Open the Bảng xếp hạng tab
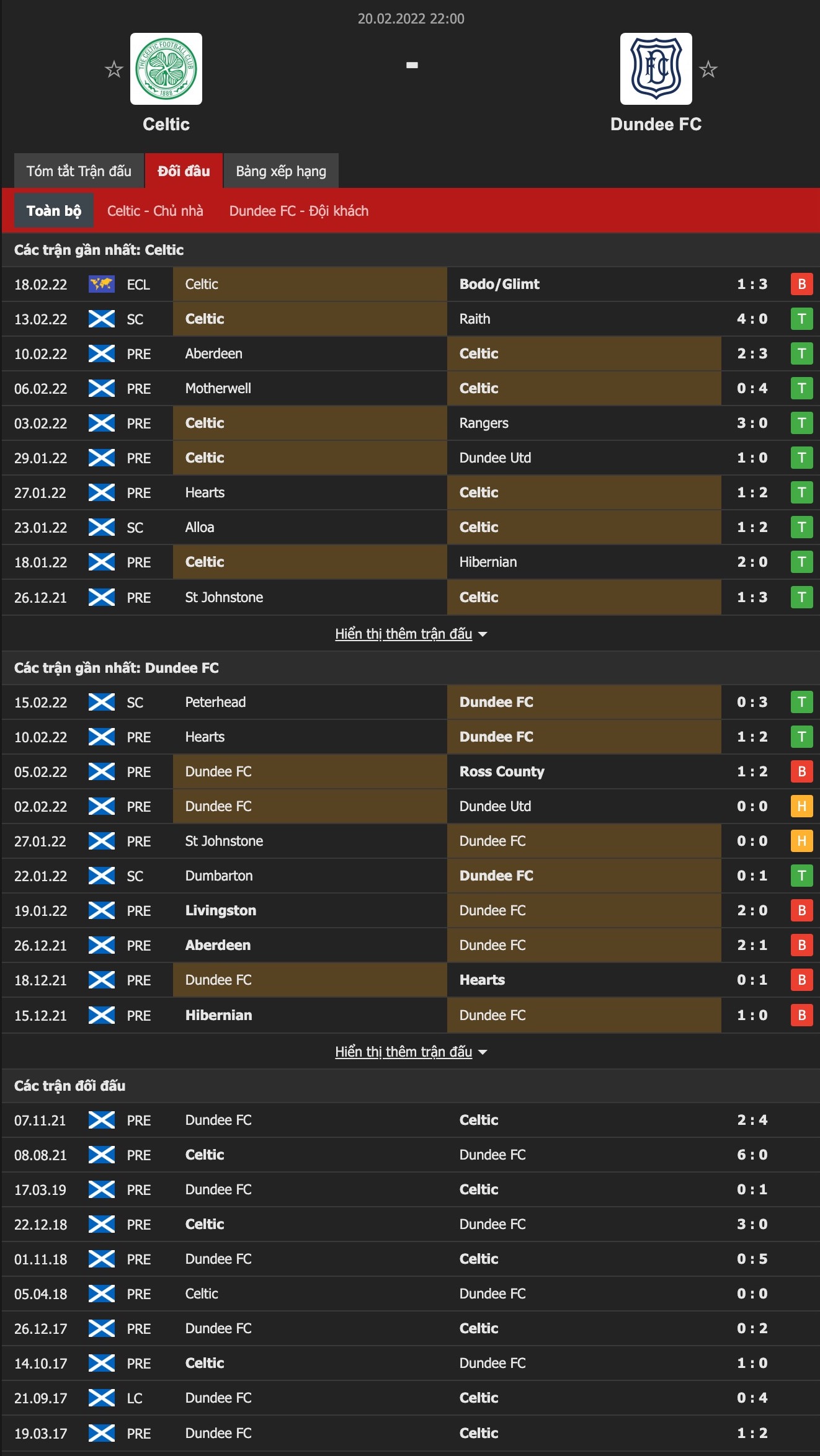Image resolution: width=820 pixels, height=1456 pixels. point(281,171)
